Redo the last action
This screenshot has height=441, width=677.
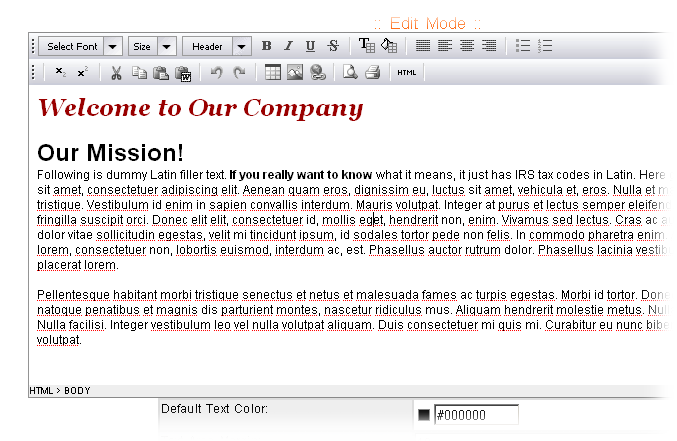click(x=239, y=73)
